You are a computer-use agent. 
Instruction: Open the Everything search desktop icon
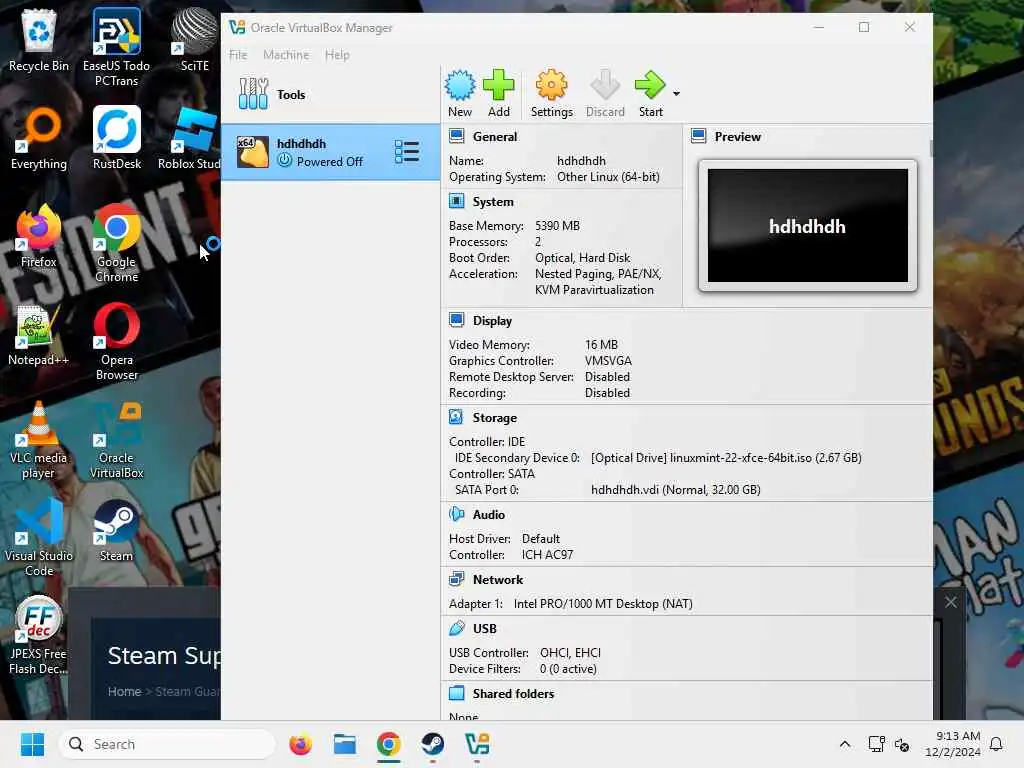39,138
